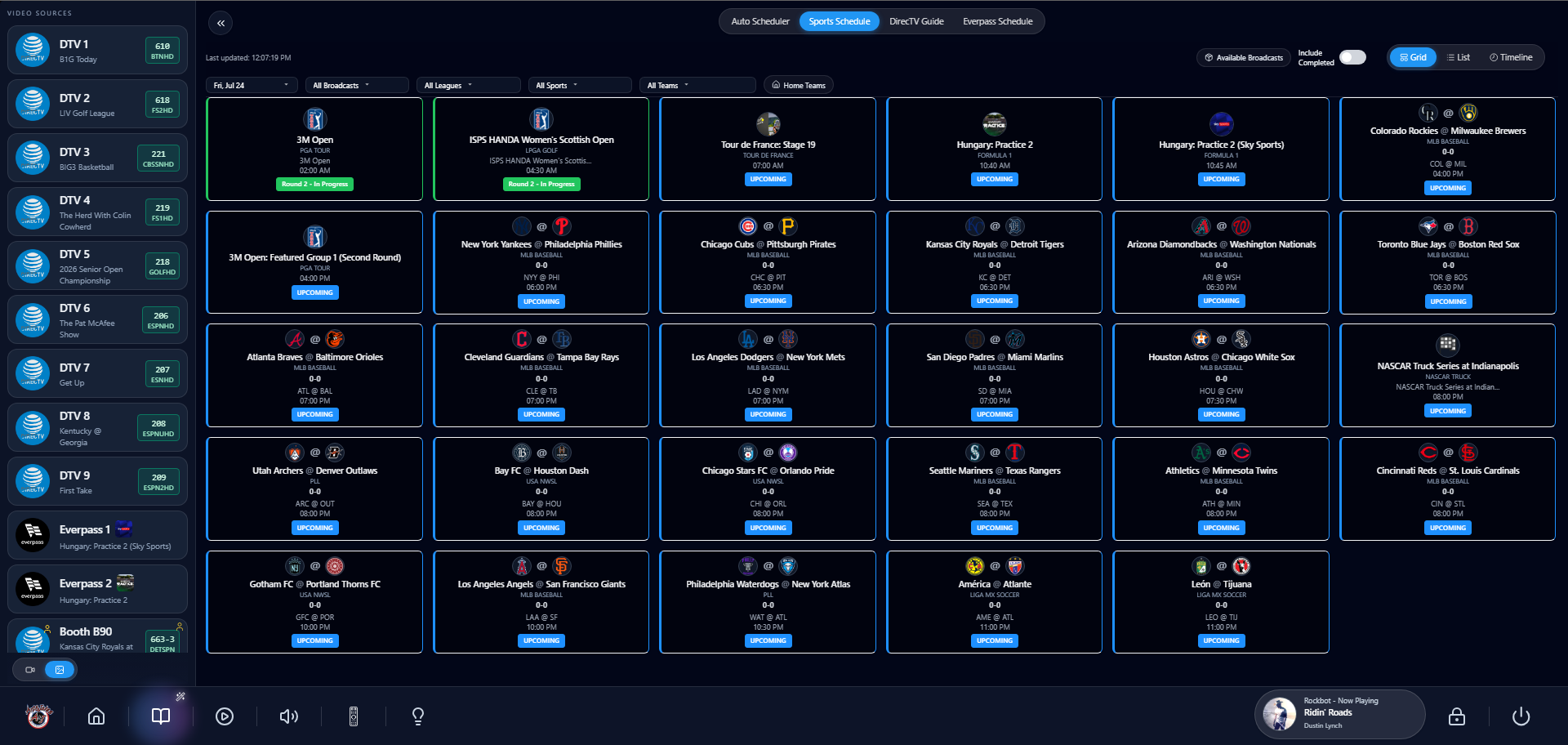Click Pirates logo on Cubs game card
Screen dimensions: 1568x745
point(788,226)
